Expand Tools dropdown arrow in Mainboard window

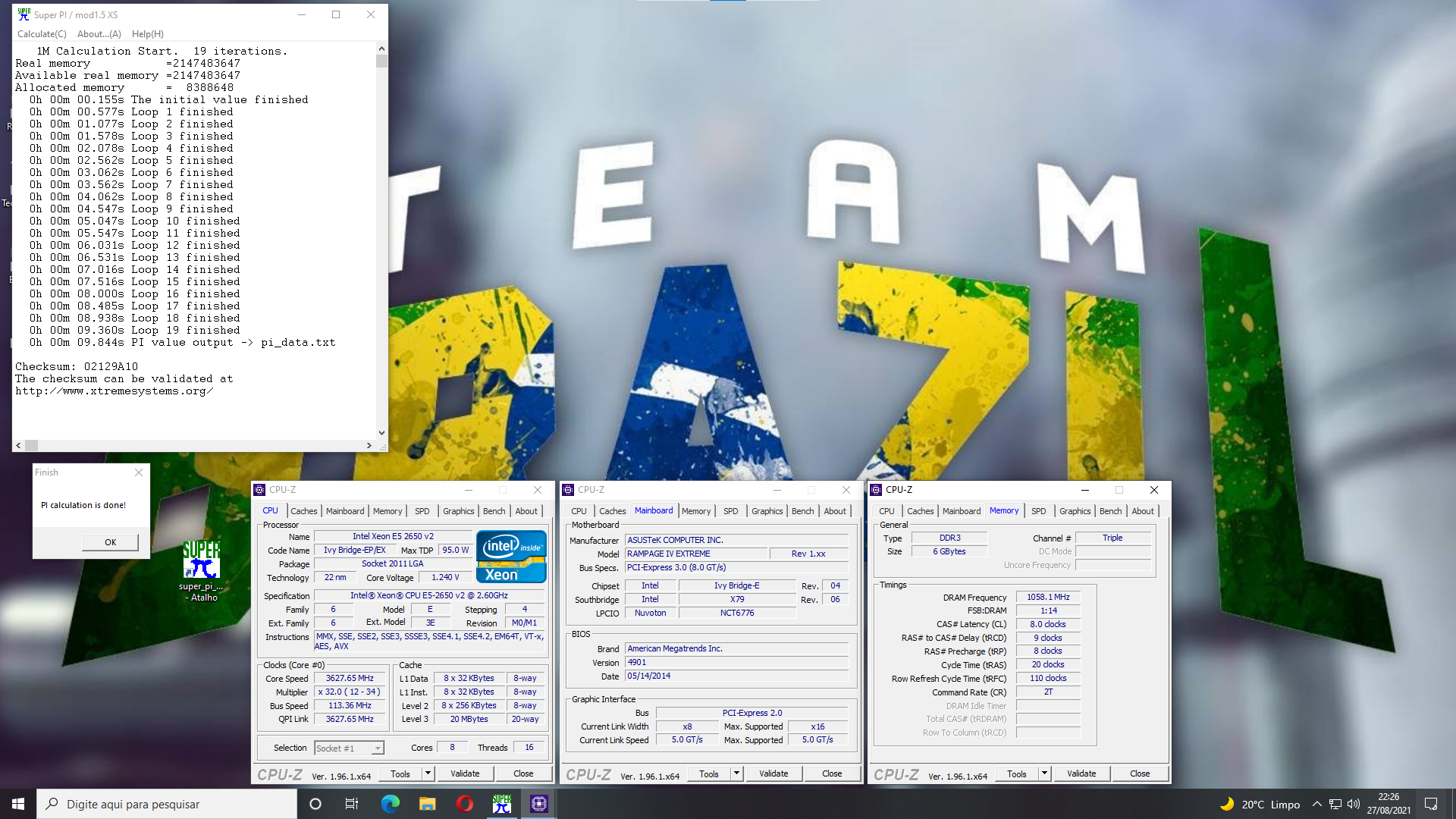point(736,773)
